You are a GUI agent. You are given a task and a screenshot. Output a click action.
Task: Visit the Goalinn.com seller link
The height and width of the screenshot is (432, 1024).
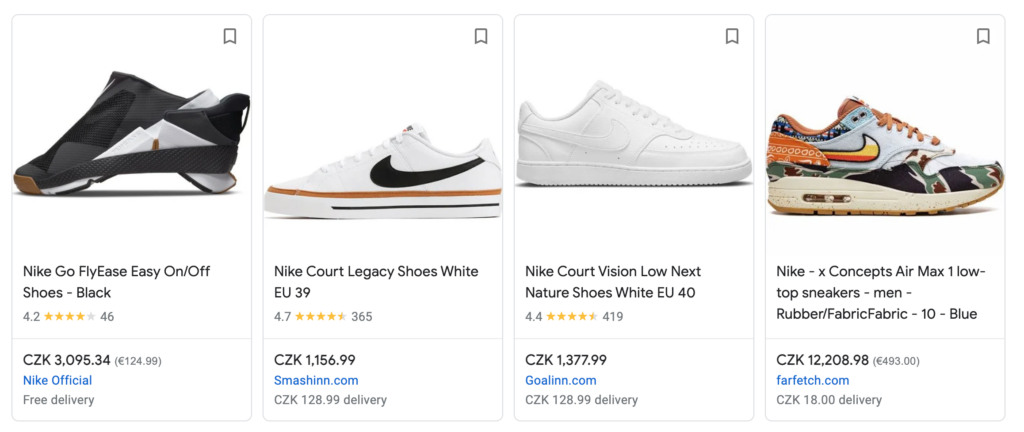560,380
